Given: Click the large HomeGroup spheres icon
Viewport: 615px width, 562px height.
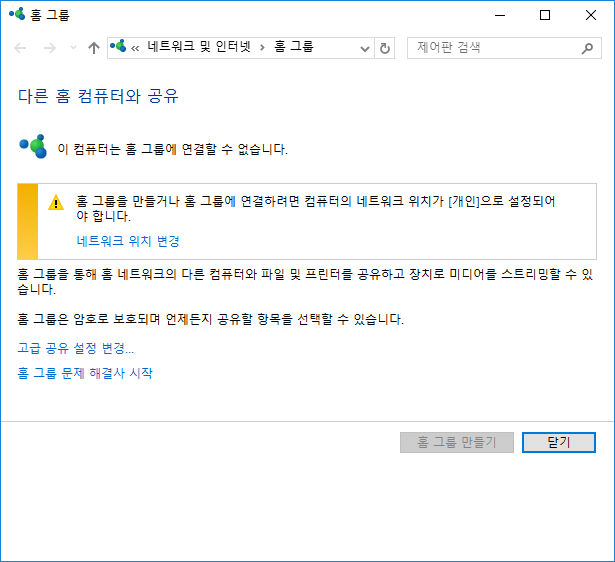Looking at the screenshot, I should coord(33,147).
